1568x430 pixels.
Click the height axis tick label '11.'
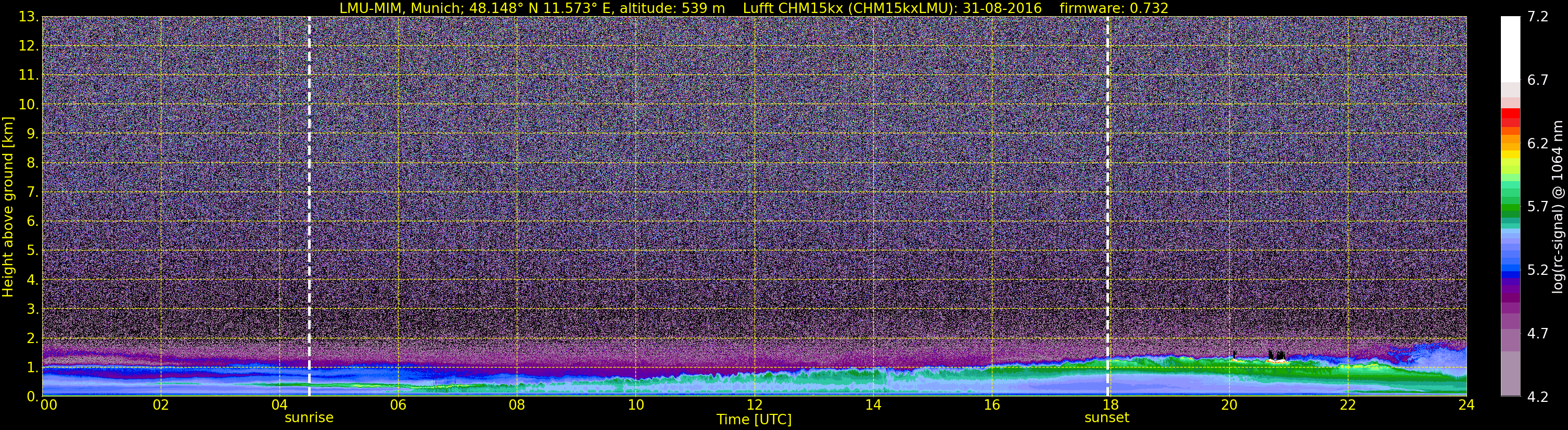pyautogui.click(x=29, y=75)
